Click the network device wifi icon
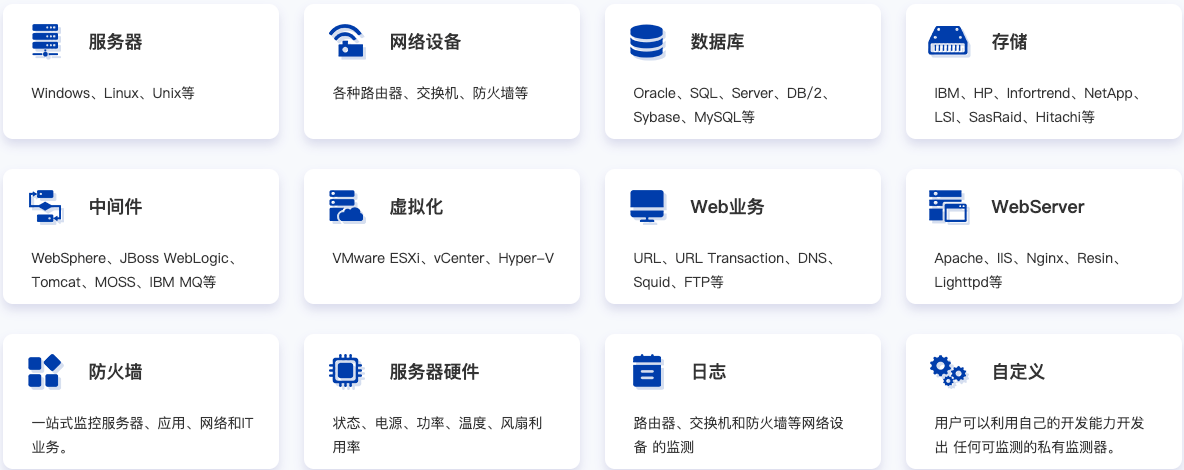1184x470 pixels. tap(347, 41)
